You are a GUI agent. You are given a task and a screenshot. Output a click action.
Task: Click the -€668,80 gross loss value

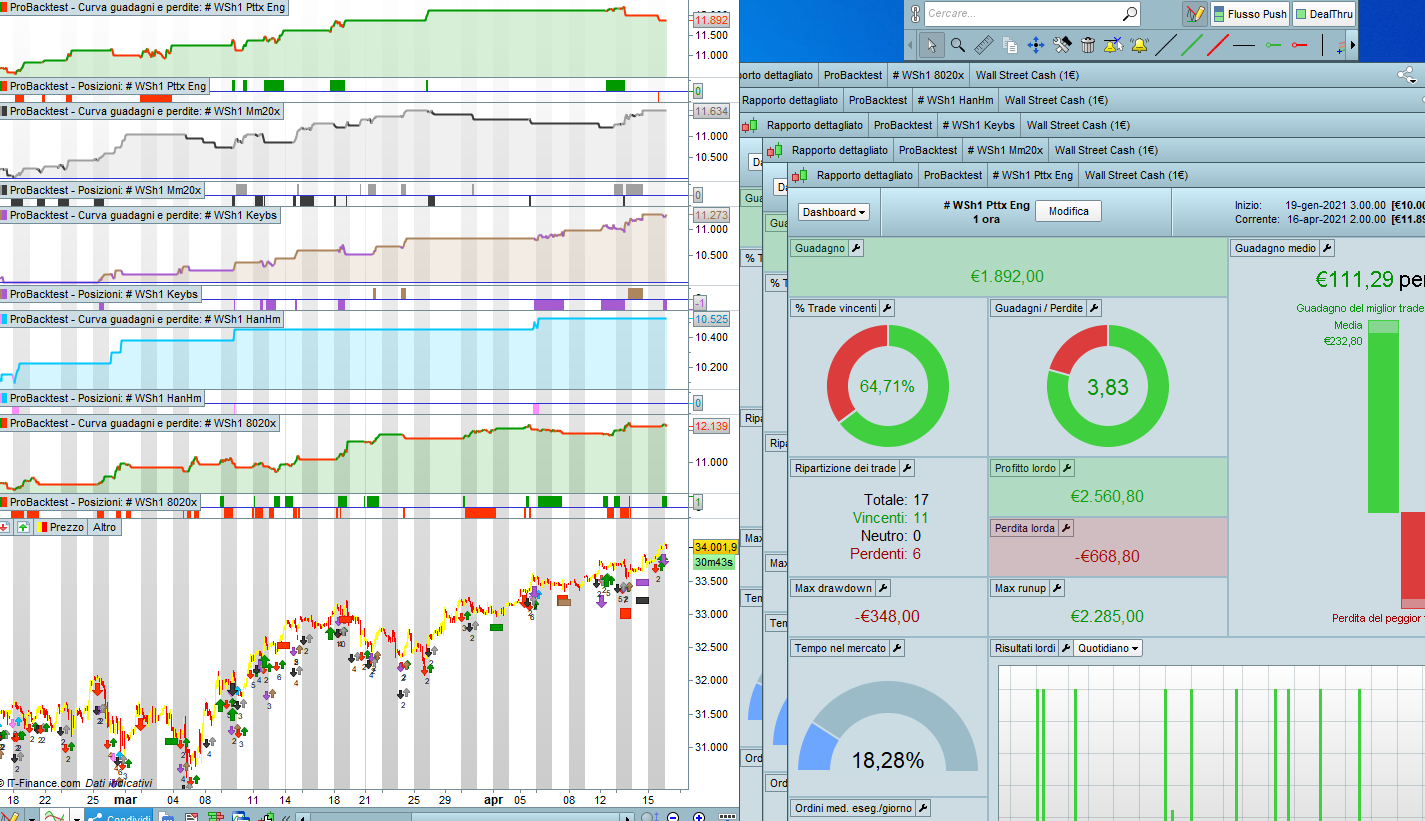point(1107,556)
